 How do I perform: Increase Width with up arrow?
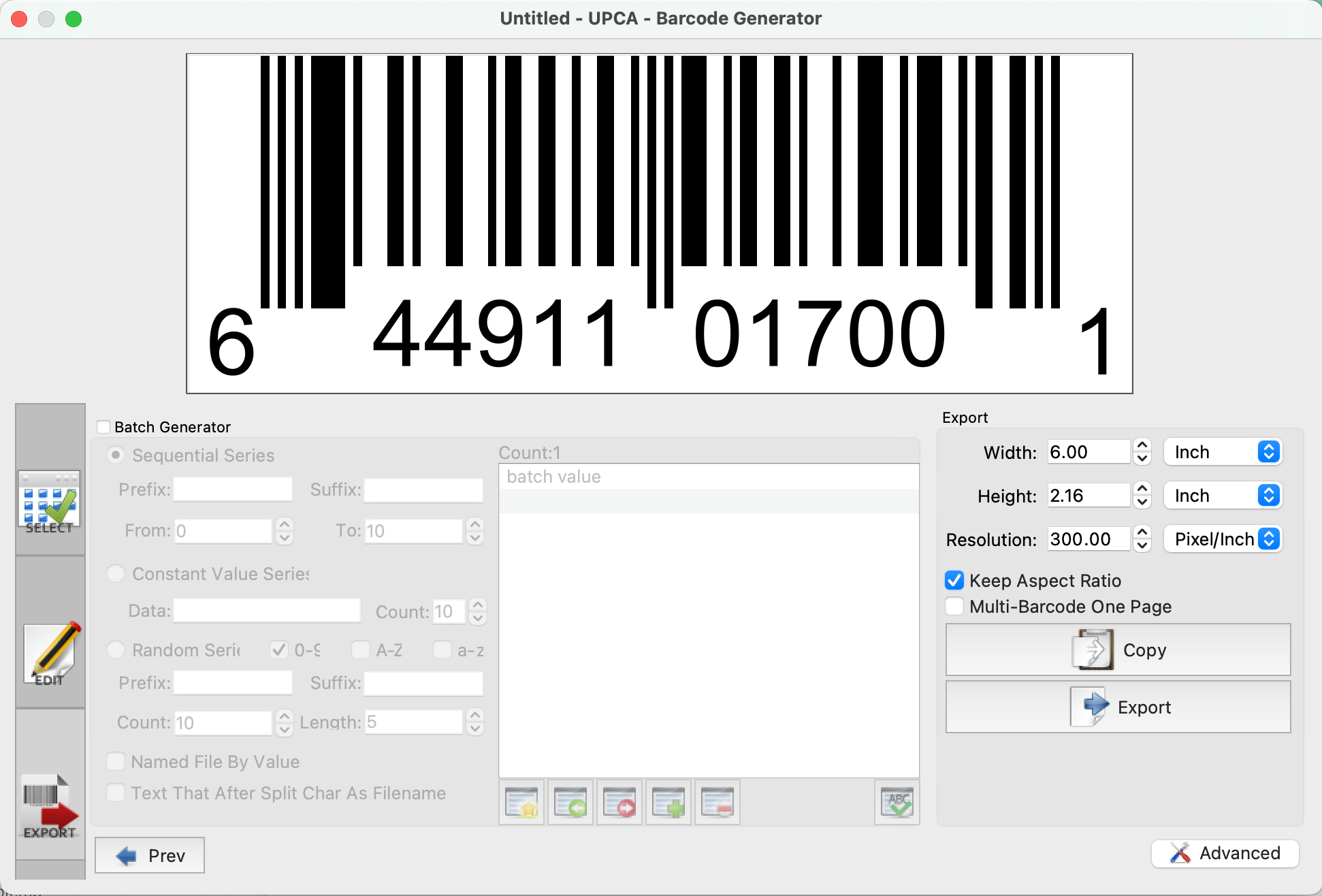coord(1142,445)
